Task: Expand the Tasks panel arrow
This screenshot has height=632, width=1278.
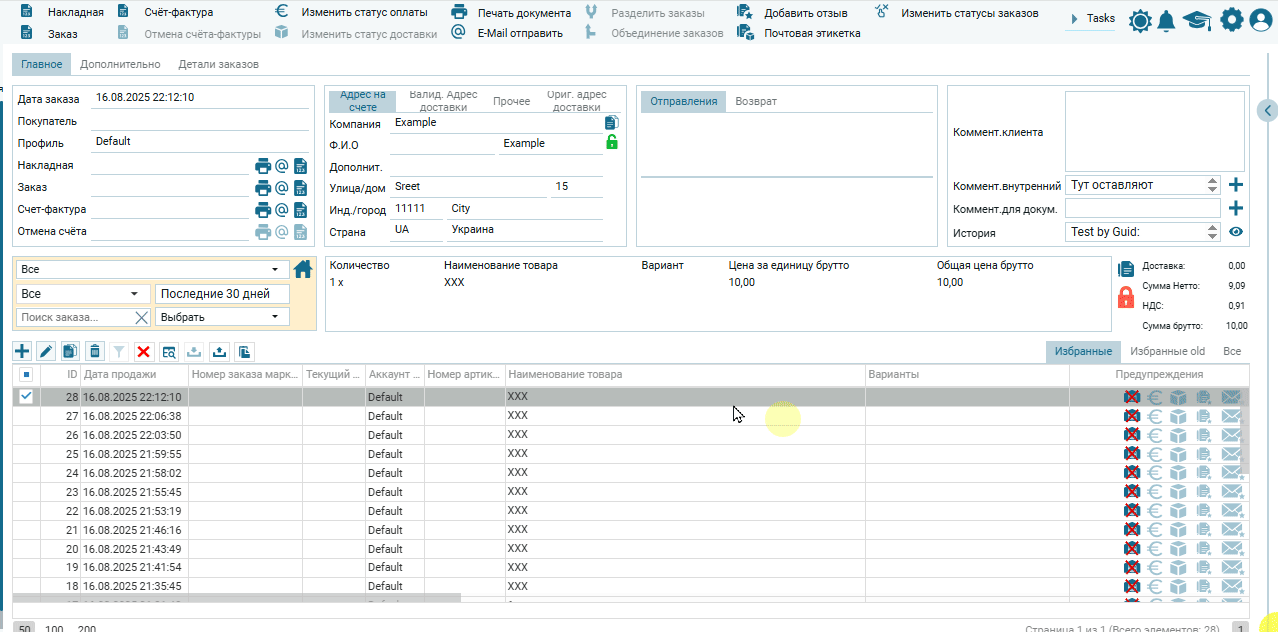Action: [1074, 19]
